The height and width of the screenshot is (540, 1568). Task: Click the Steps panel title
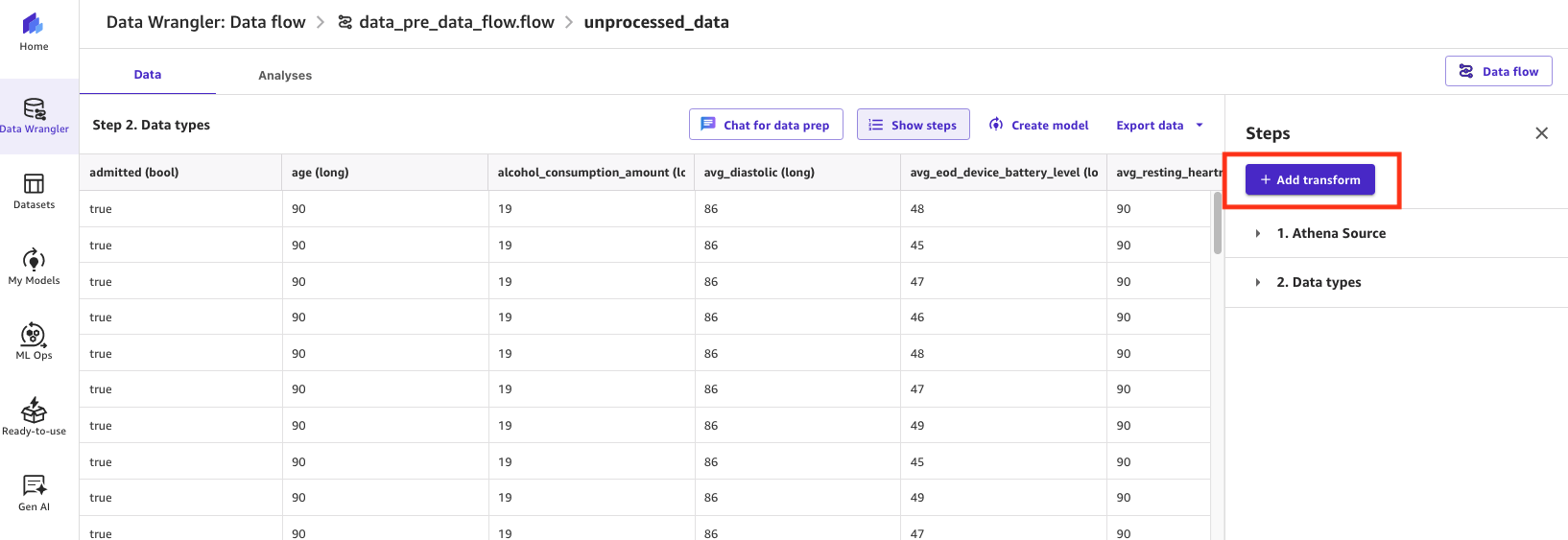click(x=1268, y=133)
